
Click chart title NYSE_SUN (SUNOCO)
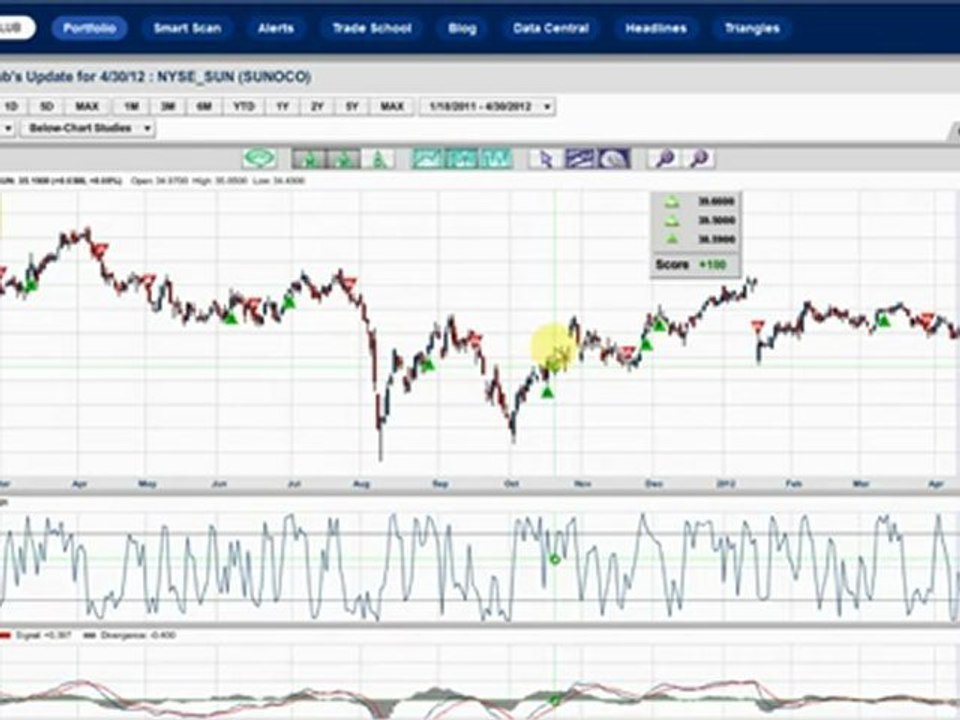coord(234,77)
